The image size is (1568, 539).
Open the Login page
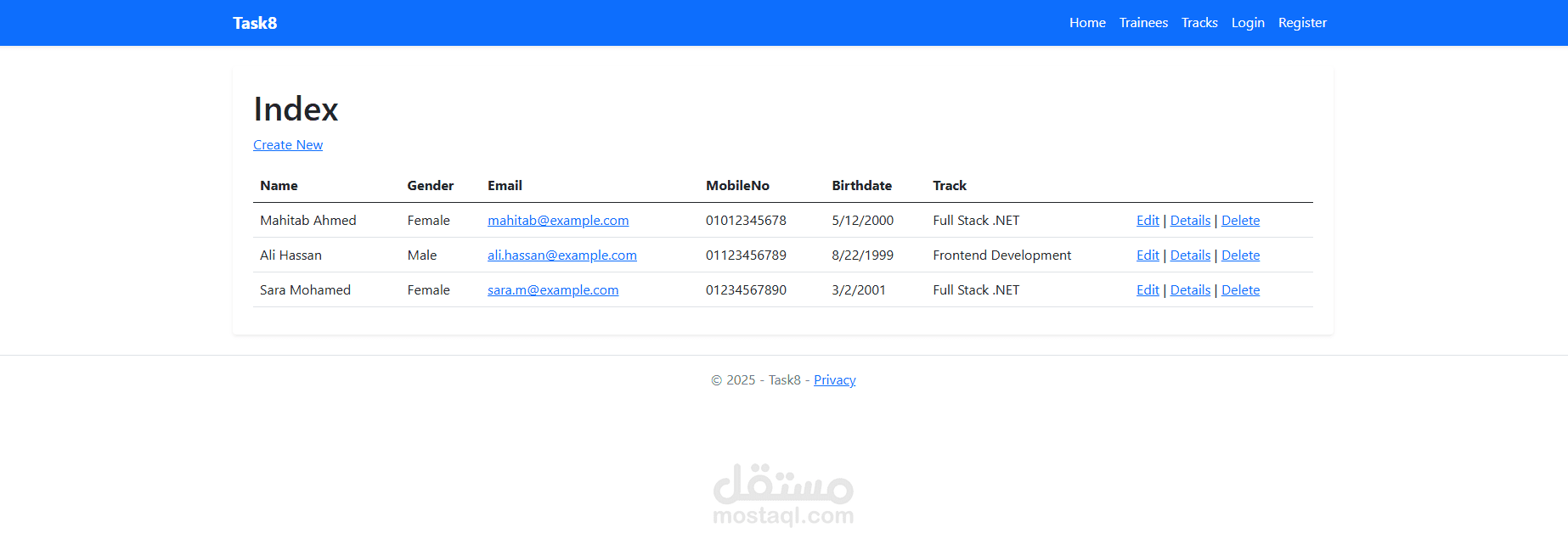pos(1248,23)
